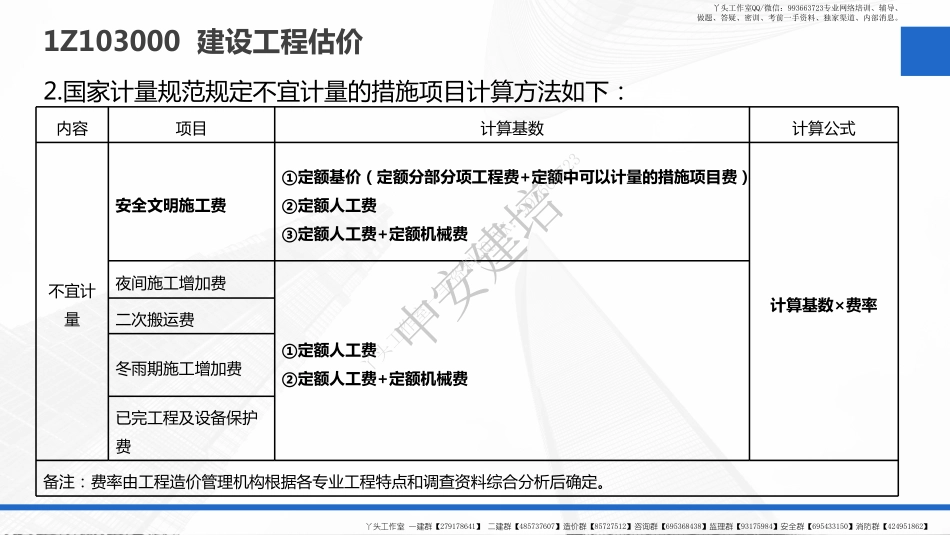950x535 pixels.
Task: Select the "内容" column header
Action: (x=72, y=128)
